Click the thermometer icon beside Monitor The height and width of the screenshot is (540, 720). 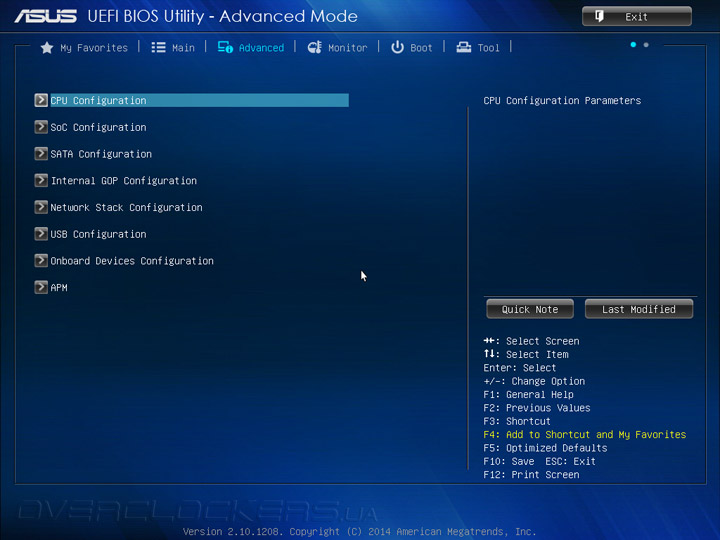tap(315, 48)
